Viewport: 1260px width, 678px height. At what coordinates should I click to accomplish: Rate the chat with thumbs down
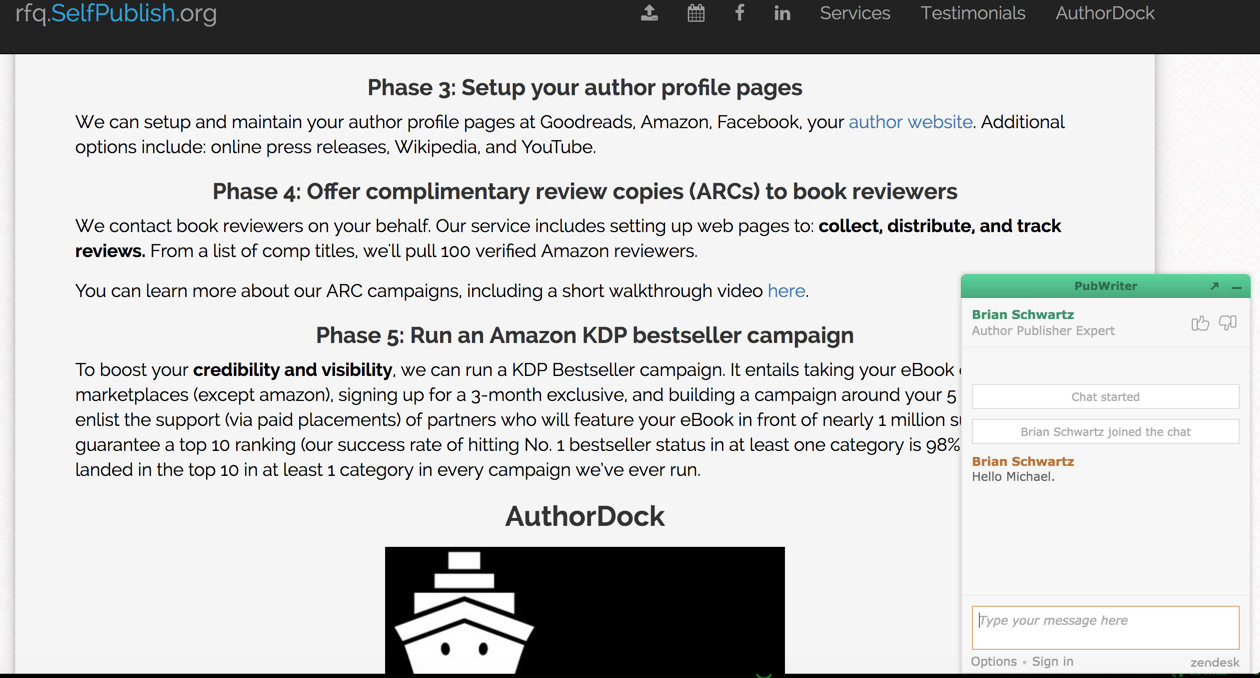pos(1228,323)
